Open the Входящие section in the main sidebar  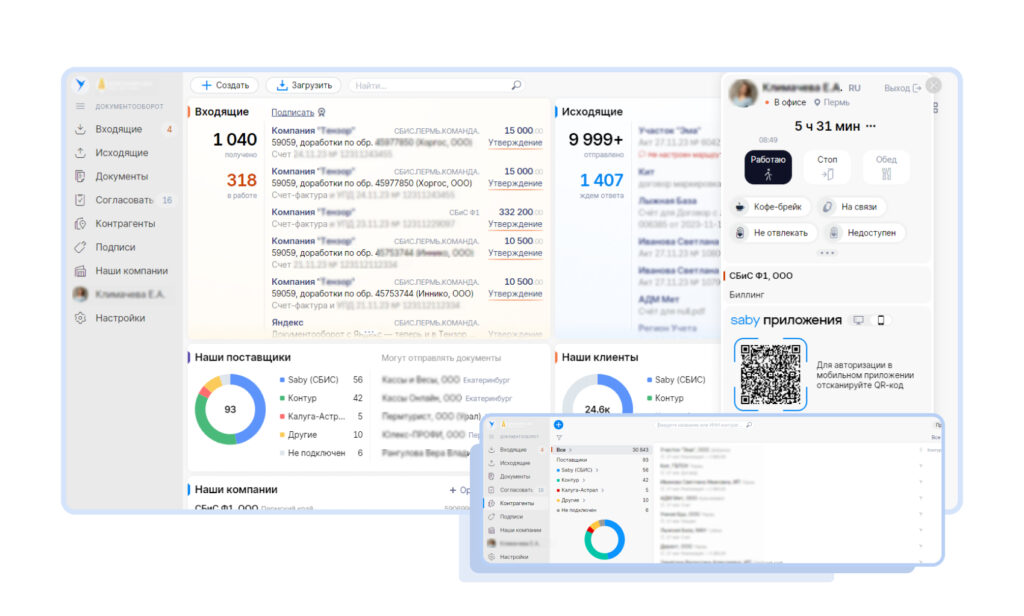[x=118, y=129]
